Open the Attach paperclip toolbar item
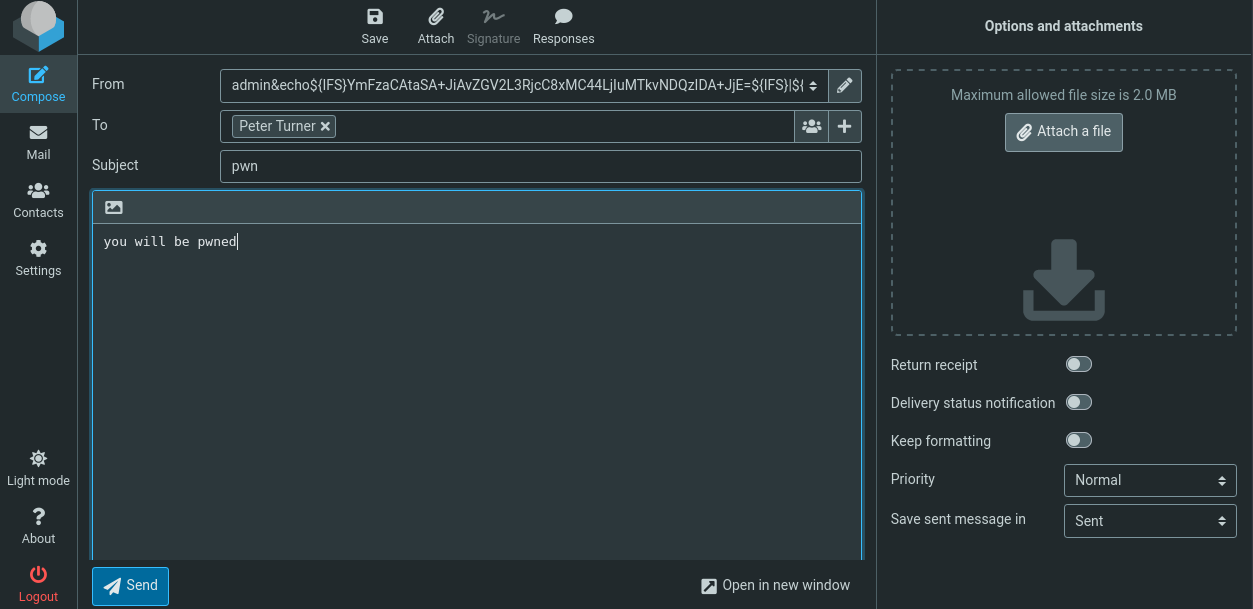 [436, 27]
